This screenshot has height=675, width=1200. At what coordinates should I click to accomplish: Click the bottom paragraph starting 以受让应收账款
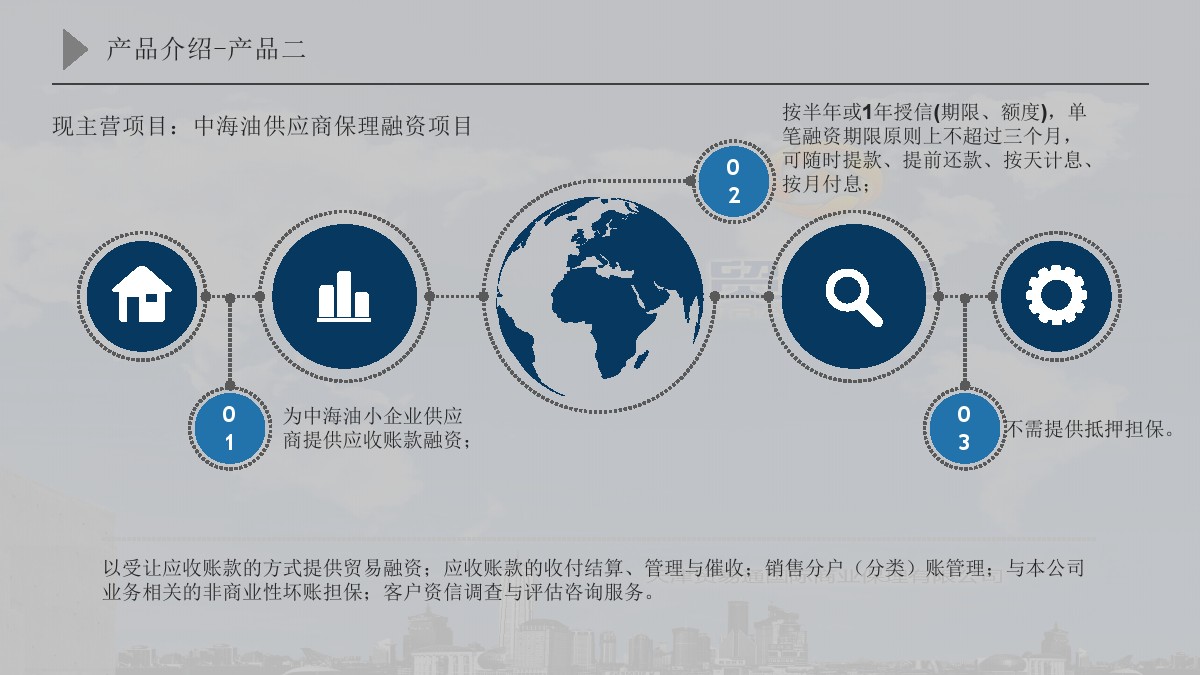(594, 580)
